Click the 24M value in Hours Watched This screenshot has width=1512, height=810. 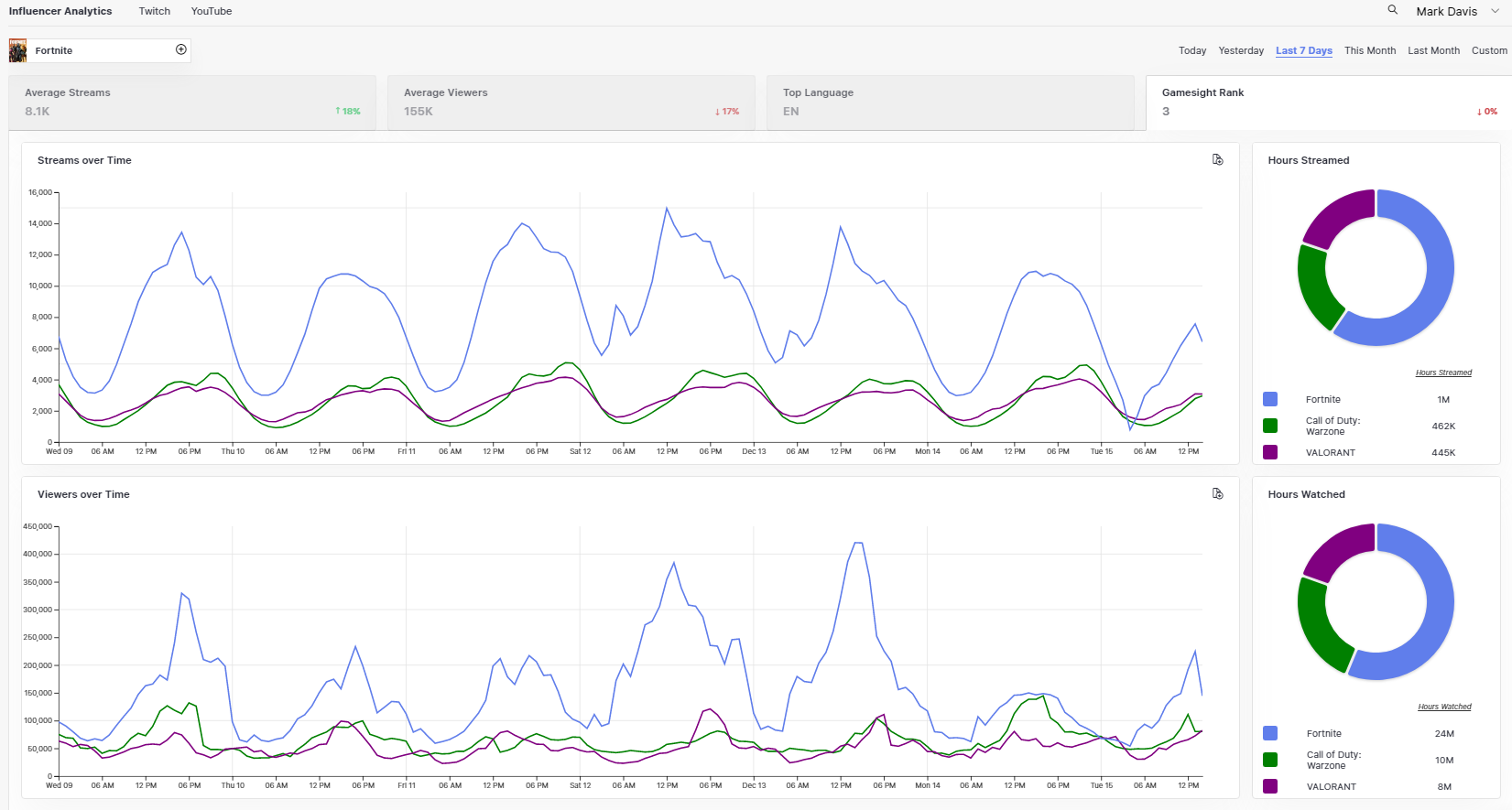(x=1444, y=733)
